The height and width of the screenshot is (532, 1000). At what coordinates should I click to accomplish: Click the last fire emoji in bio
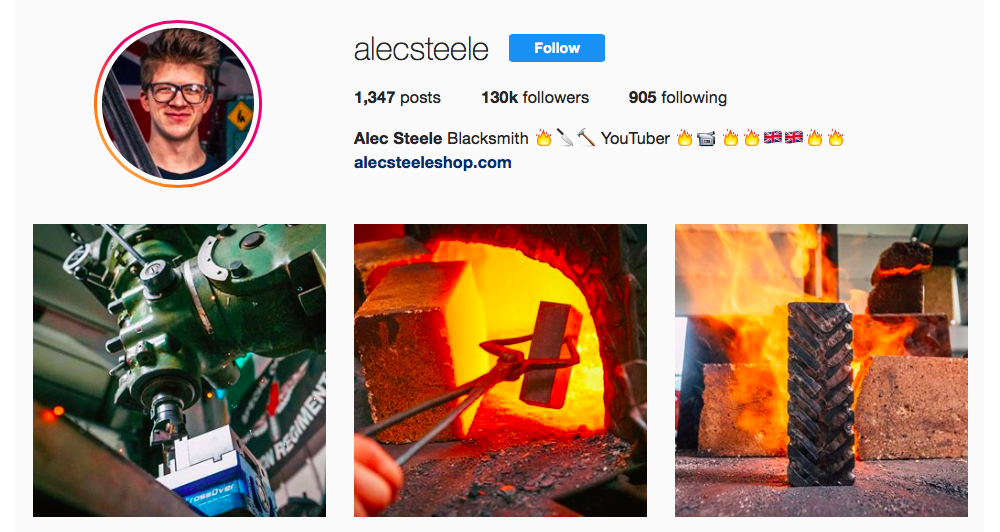(835, 138)
